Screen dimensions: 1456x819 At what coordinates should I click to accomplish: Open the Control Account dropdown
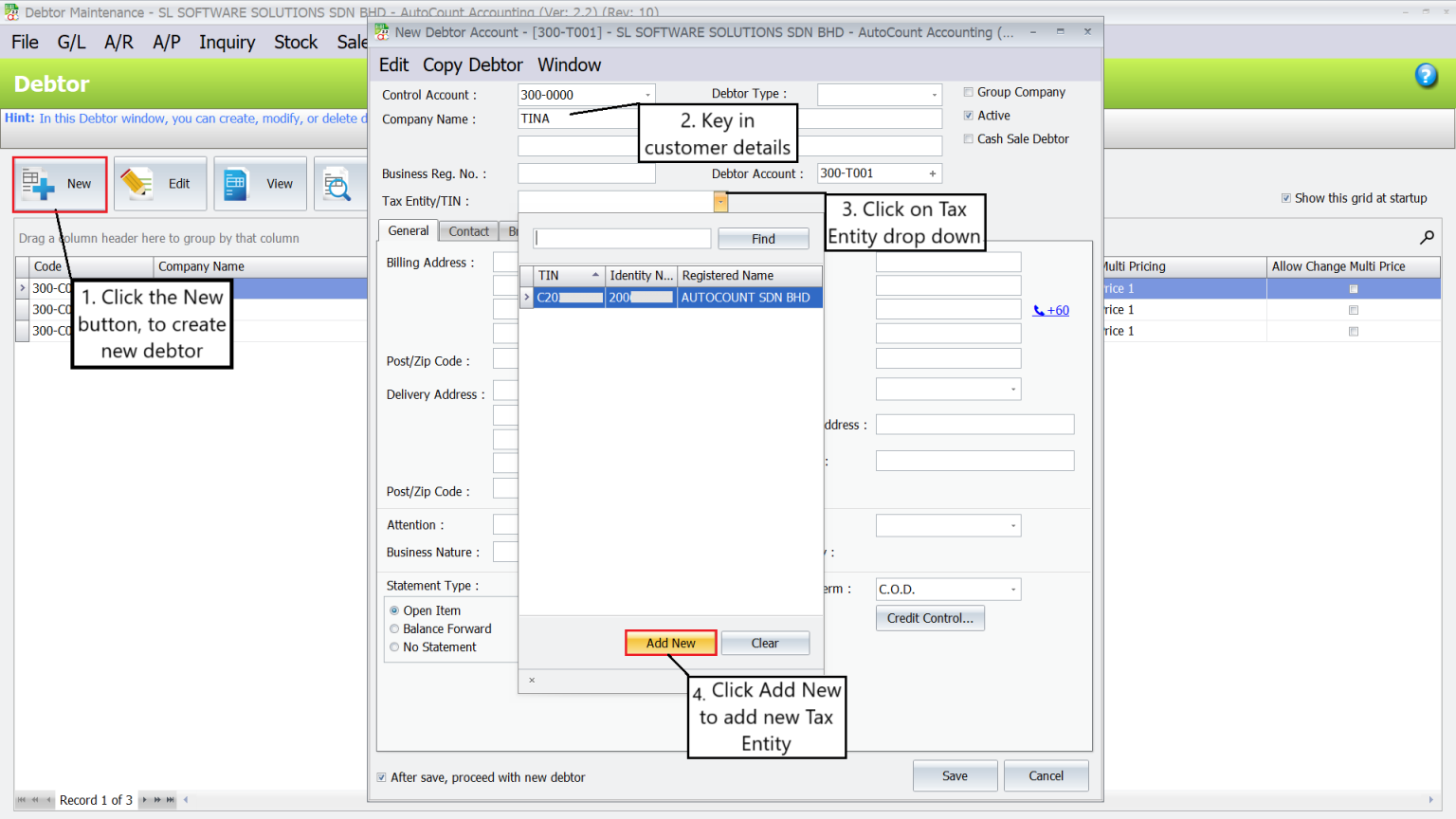[x=647, y=95]
